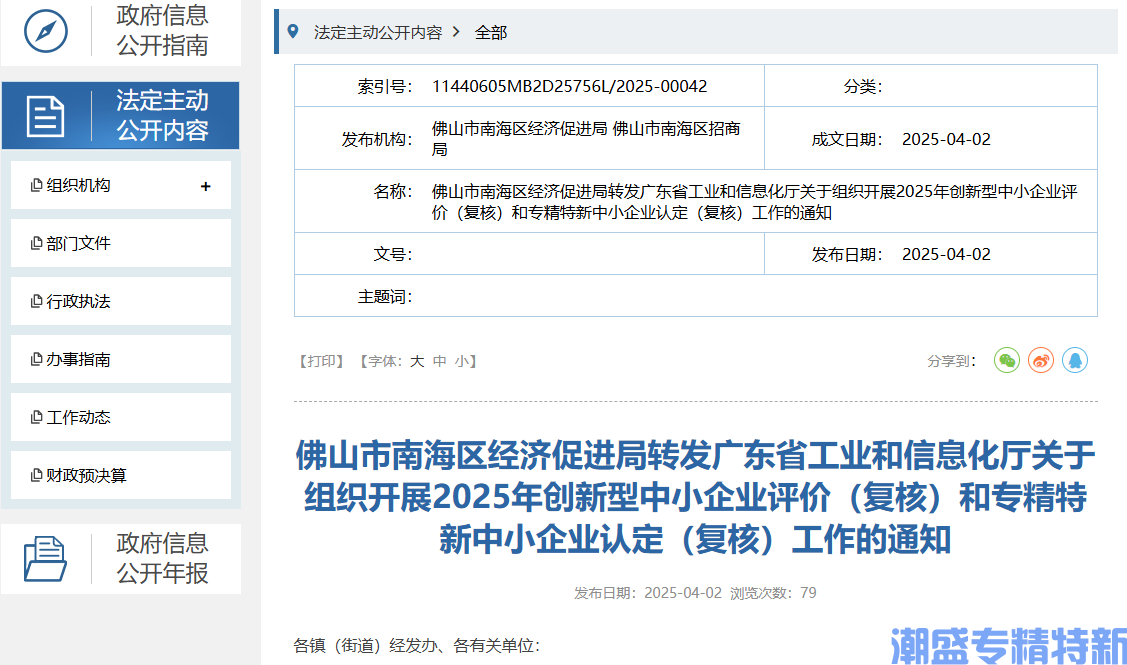The image size is (1127, 665).
Task: Open 组织机构 menu item
Action: [121, 185]
